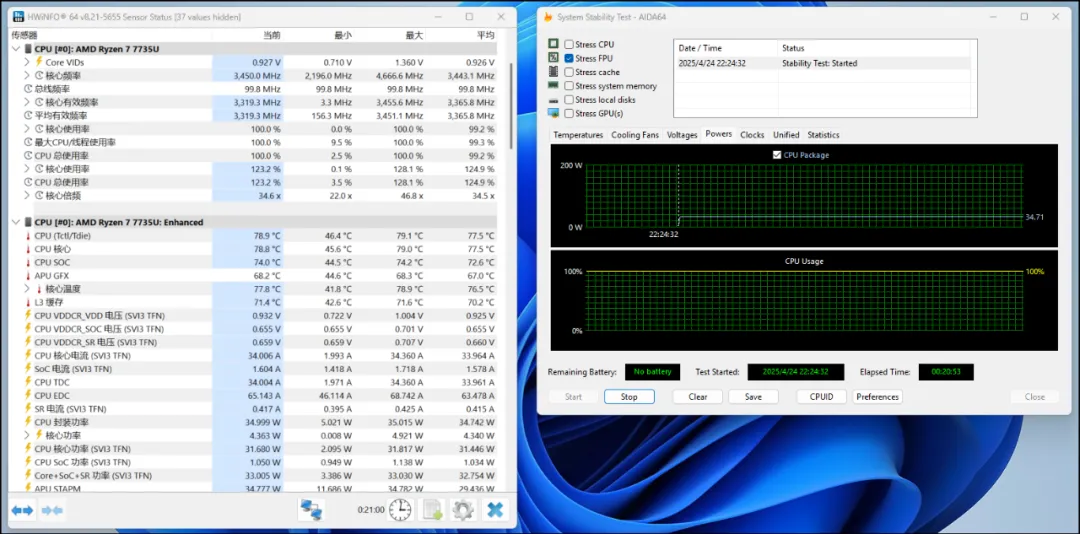This screenshot has width=1080, height=534.
Task: Open the Voltages tab
Action: pos(682,135)
